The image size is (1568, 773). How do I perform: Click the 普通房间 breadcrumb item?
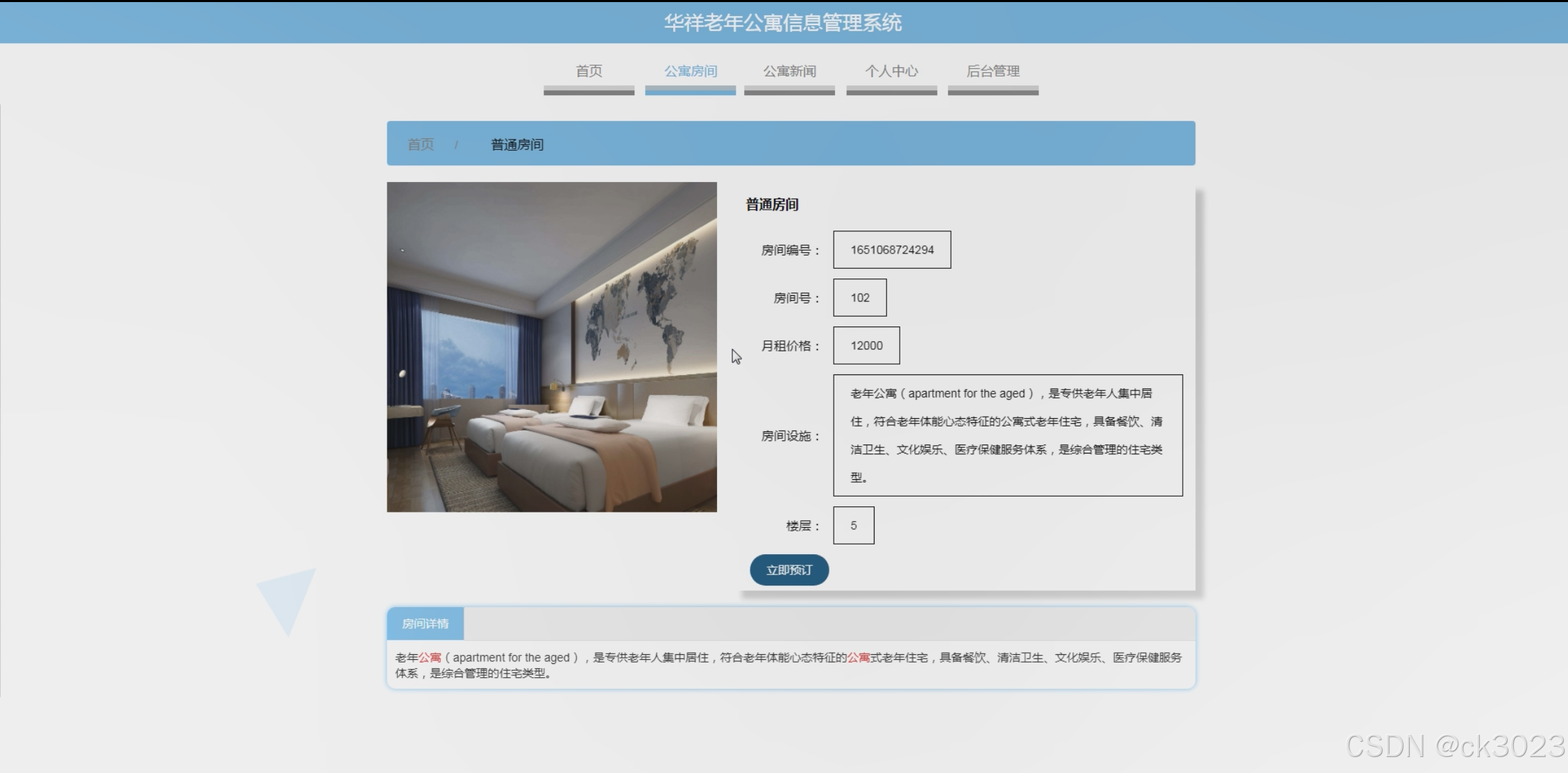click(517, 144)
